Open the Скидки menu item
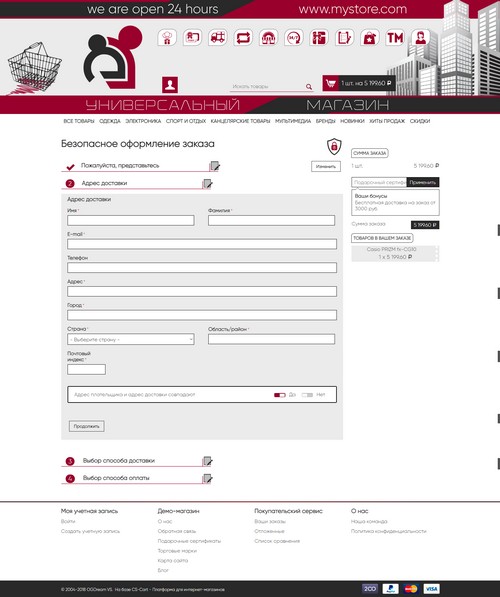This screenshot has width=500, height=597. (420, 121)
